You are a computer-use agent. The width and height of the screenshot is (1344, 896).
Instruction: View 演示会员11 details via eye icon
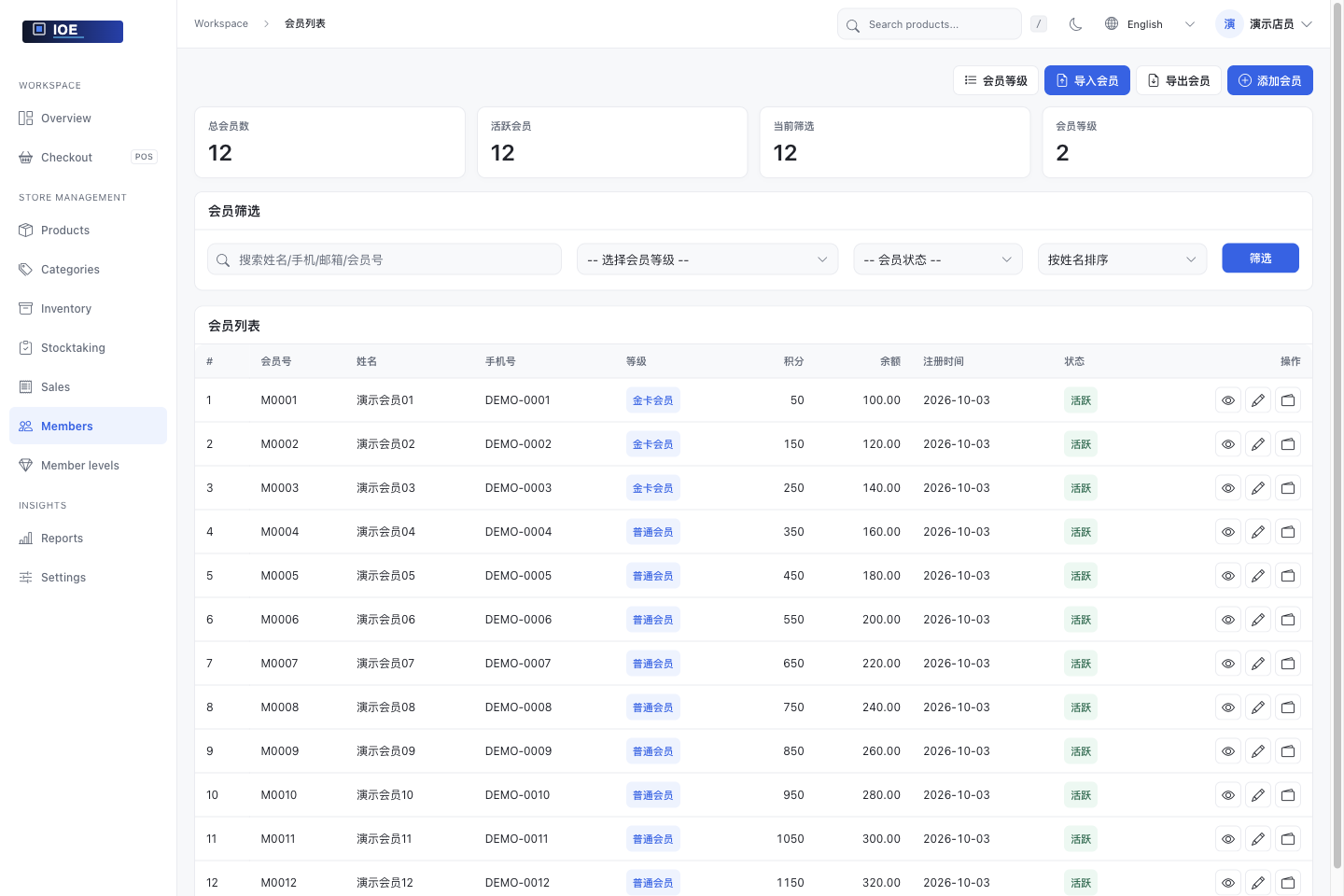tap(1228, 839)
